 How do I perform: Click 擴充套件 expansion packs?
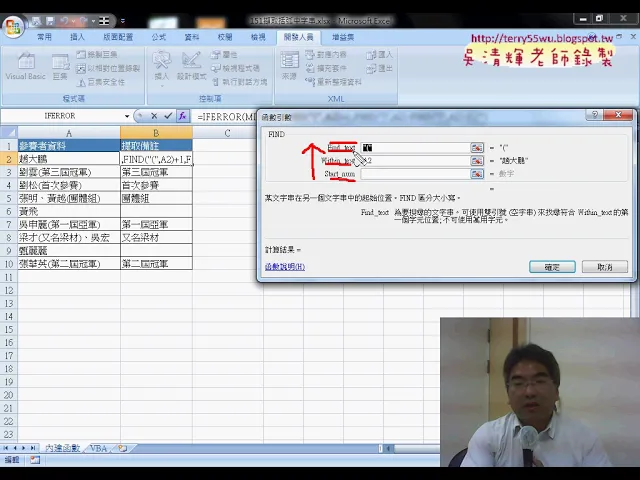tap(326, 68)
